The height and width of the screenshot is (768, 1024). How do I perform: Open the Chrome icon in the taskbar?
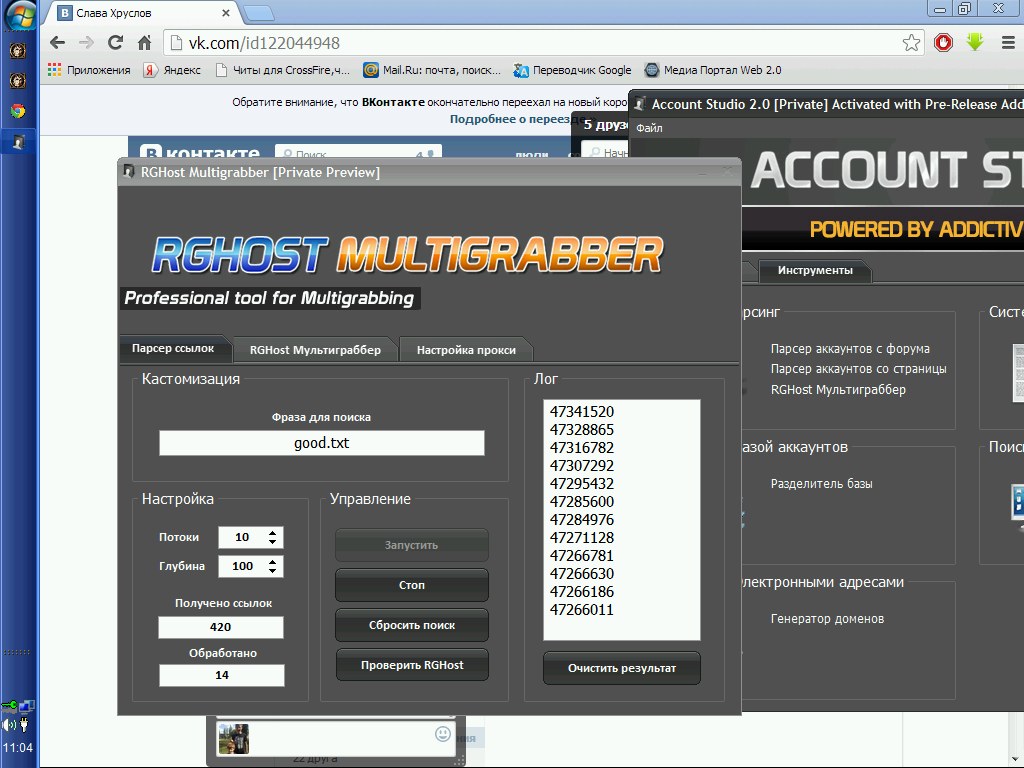pyautogui.click(x=18, y=111)
